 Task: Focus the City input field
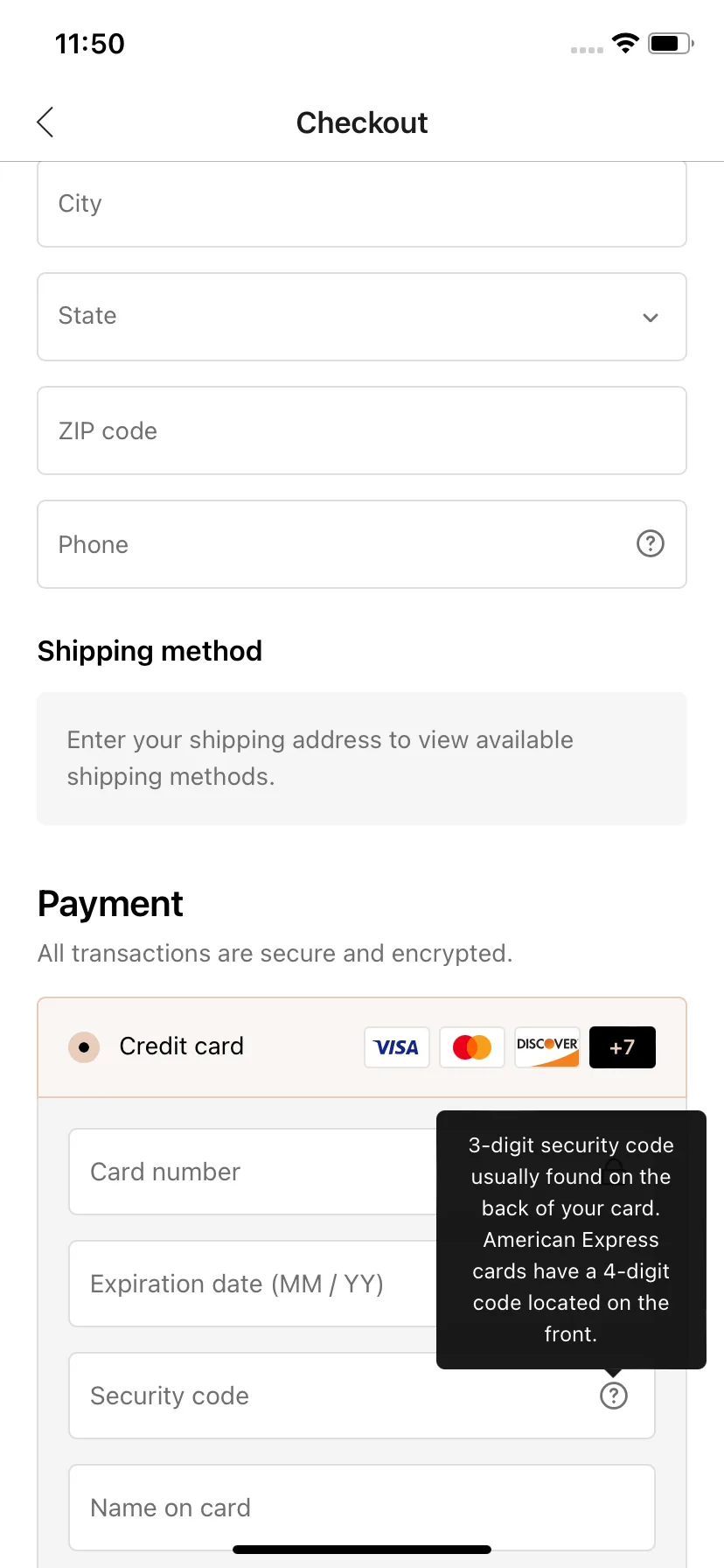362,204
